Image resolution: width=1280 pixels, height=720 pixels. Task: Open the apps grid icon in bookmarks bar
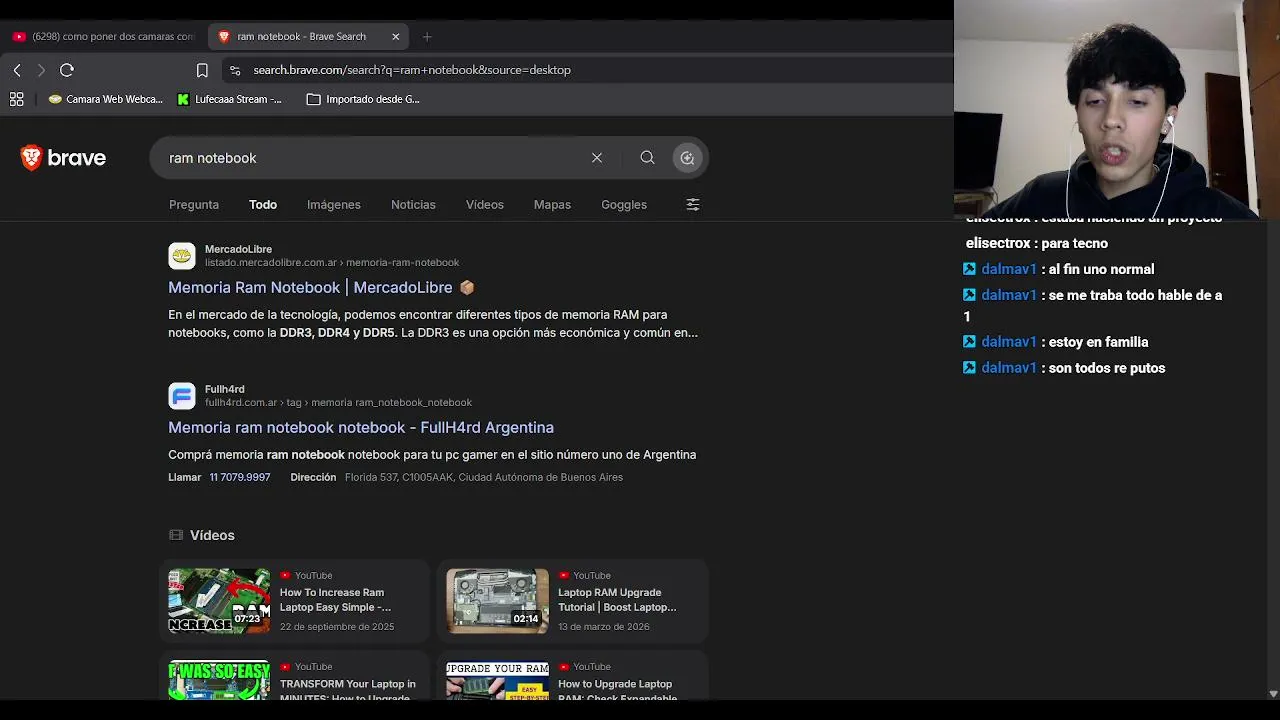click(x=17, y=99)
